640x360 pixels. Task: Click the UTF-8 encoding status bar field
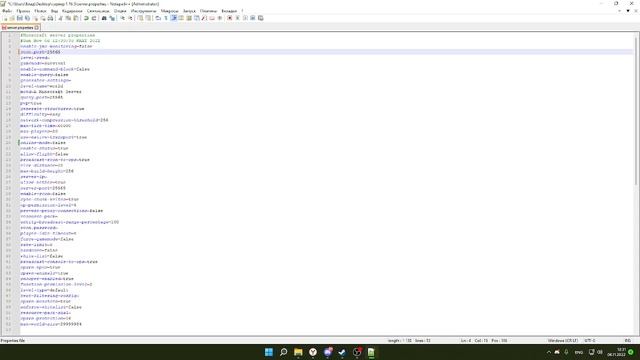point(590,340)
